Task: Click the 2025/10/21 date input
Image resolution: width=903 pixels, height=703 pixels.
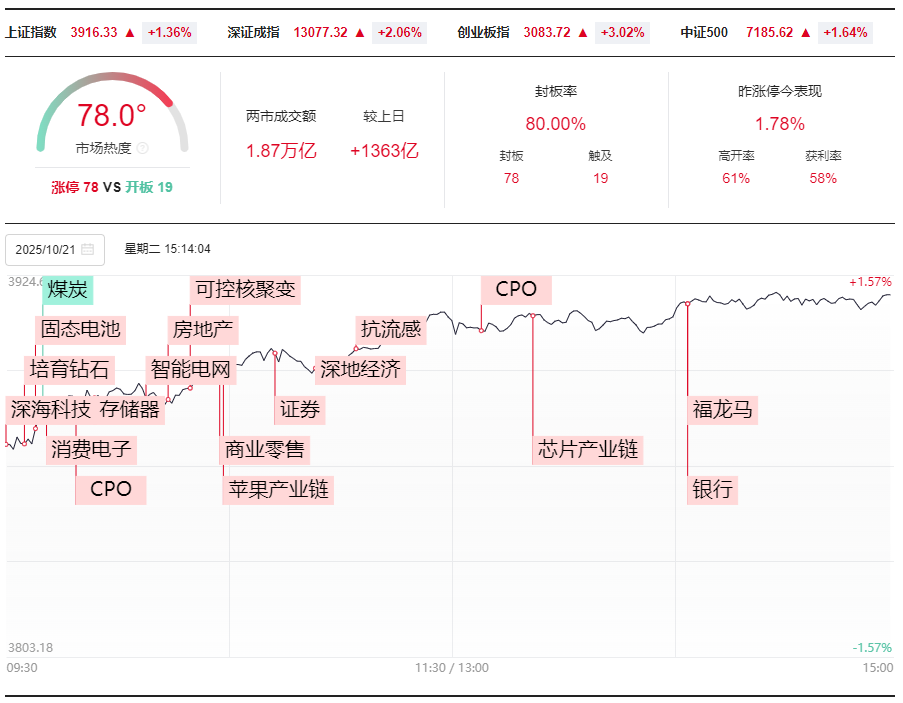Action: pos(46,249)
